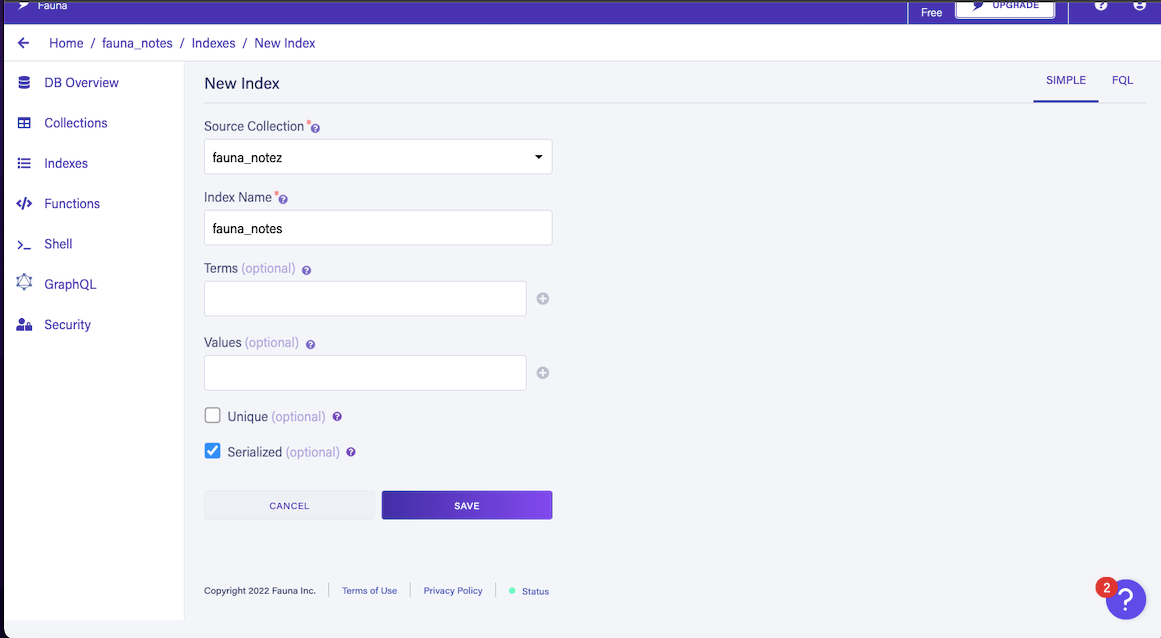Click the Index Name input field
This screenshot has width=1161, height=638.
click(x=378, y=228)
